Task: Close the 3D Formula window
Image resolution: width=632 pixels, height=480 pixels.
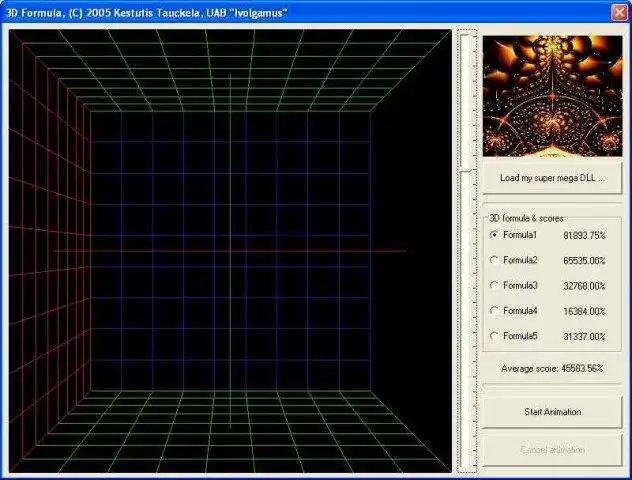Action: coord(619,12)
